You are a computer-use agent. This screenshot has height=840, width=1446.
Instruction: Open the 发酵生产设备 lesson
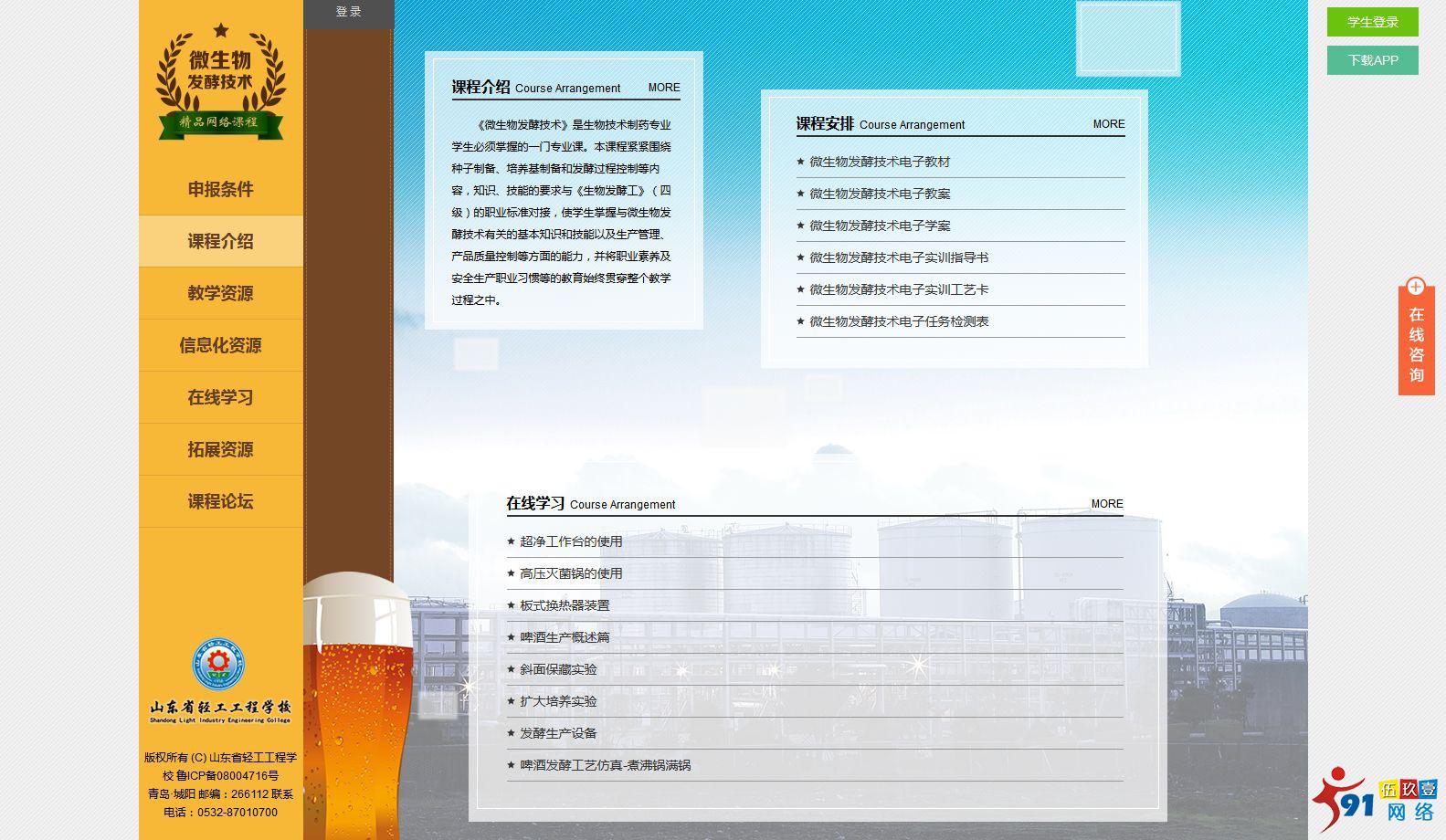tap(558, 733)
